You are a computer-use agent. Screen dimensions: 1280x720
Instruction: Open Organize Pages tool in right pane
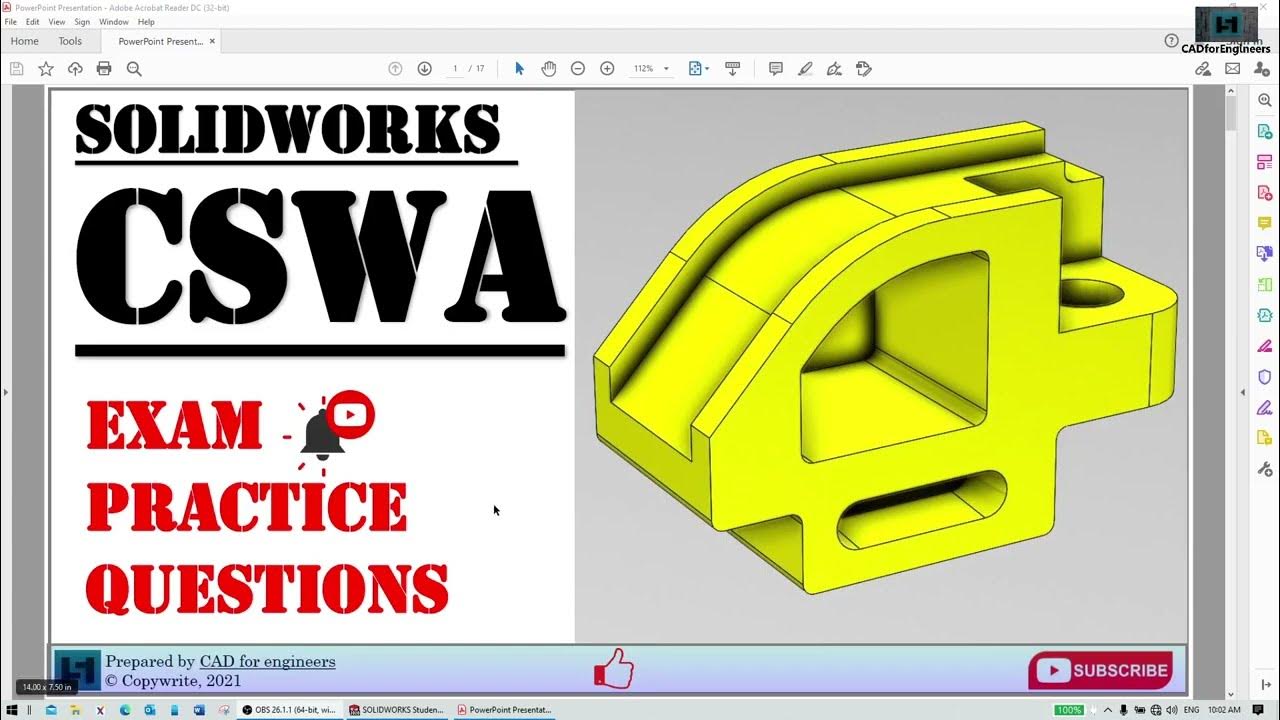coord(1264,162)
